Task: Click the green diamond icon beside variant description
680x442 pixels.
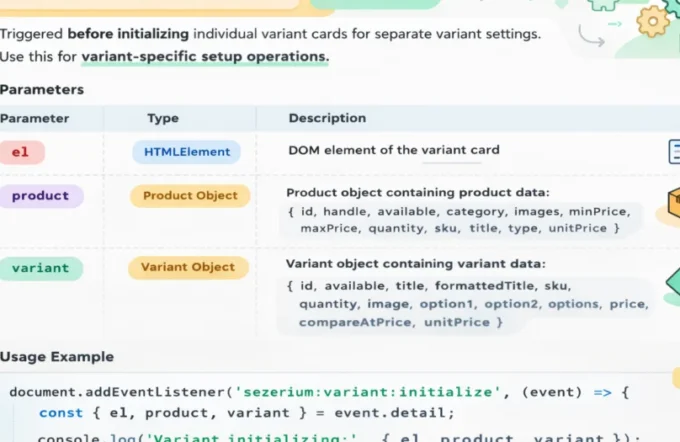Action: point(673,282)
